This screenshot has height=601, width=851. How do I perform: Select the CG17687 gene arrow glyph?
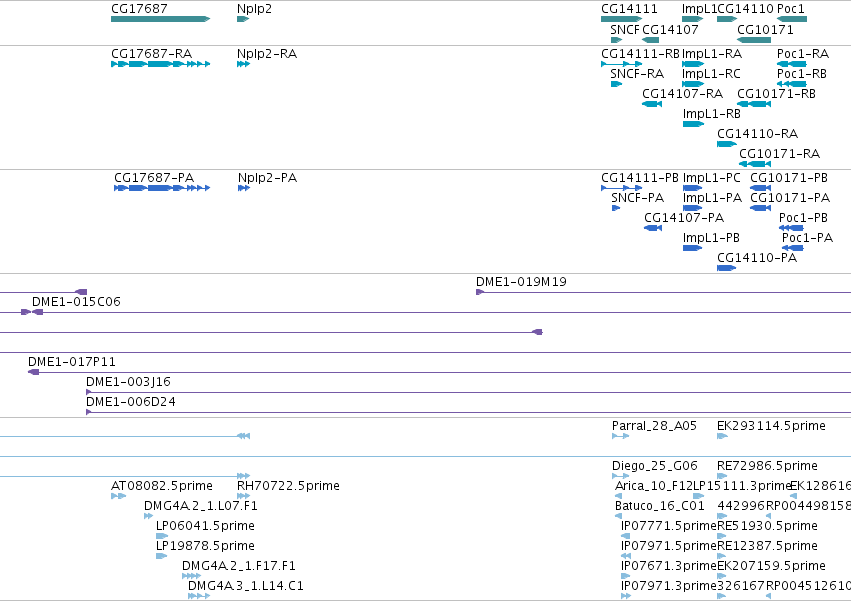pyautogui.click(x=160, y=19)
